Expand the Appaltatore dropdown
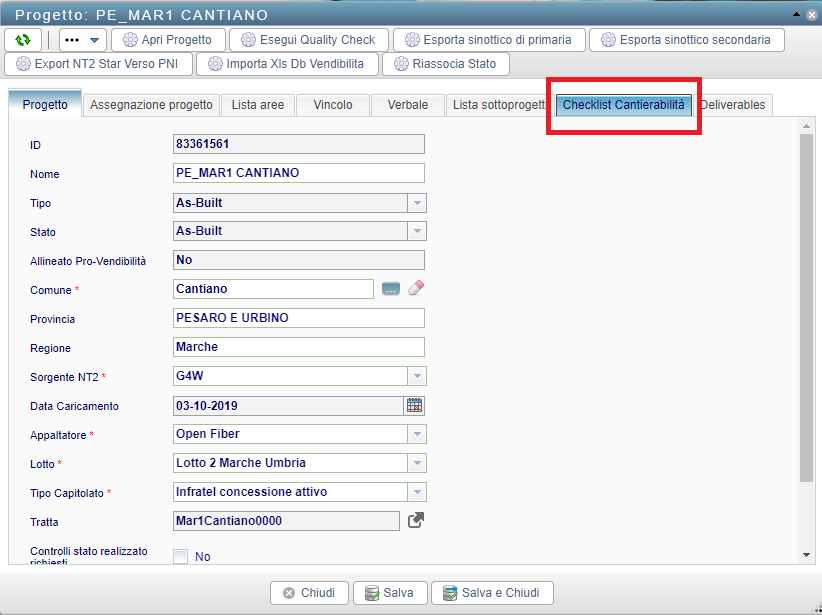This screenshot has height=615, width=822. [416, 435]
